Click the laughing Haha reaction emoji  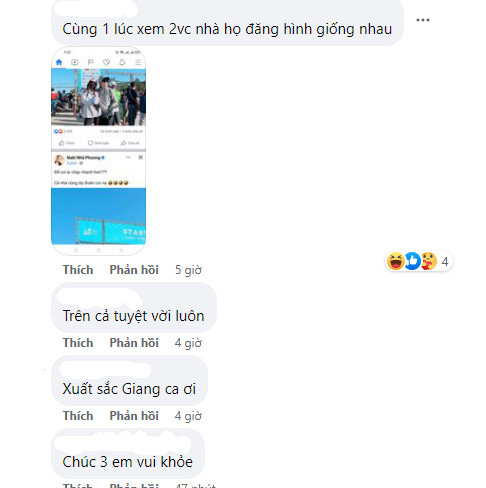pyautogui.click(x=396, y=261)
